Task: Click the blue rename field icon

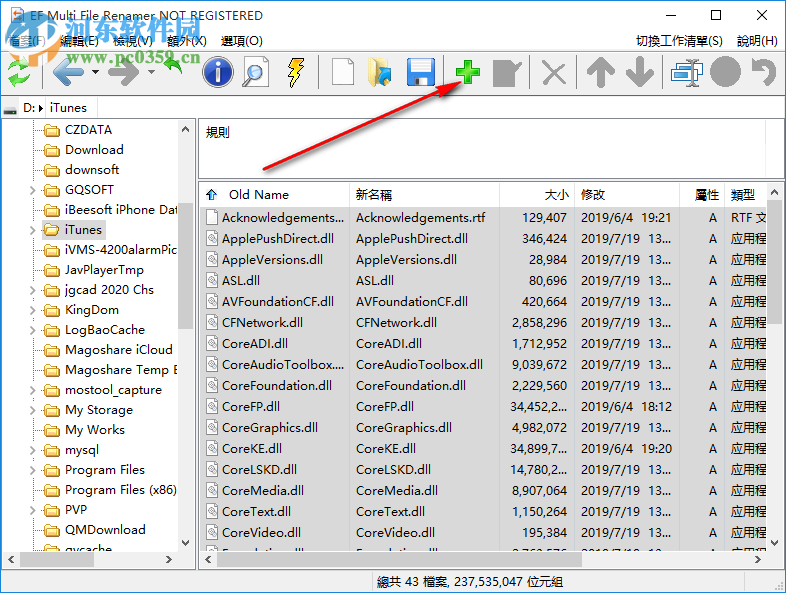Action: coord(686,73)
